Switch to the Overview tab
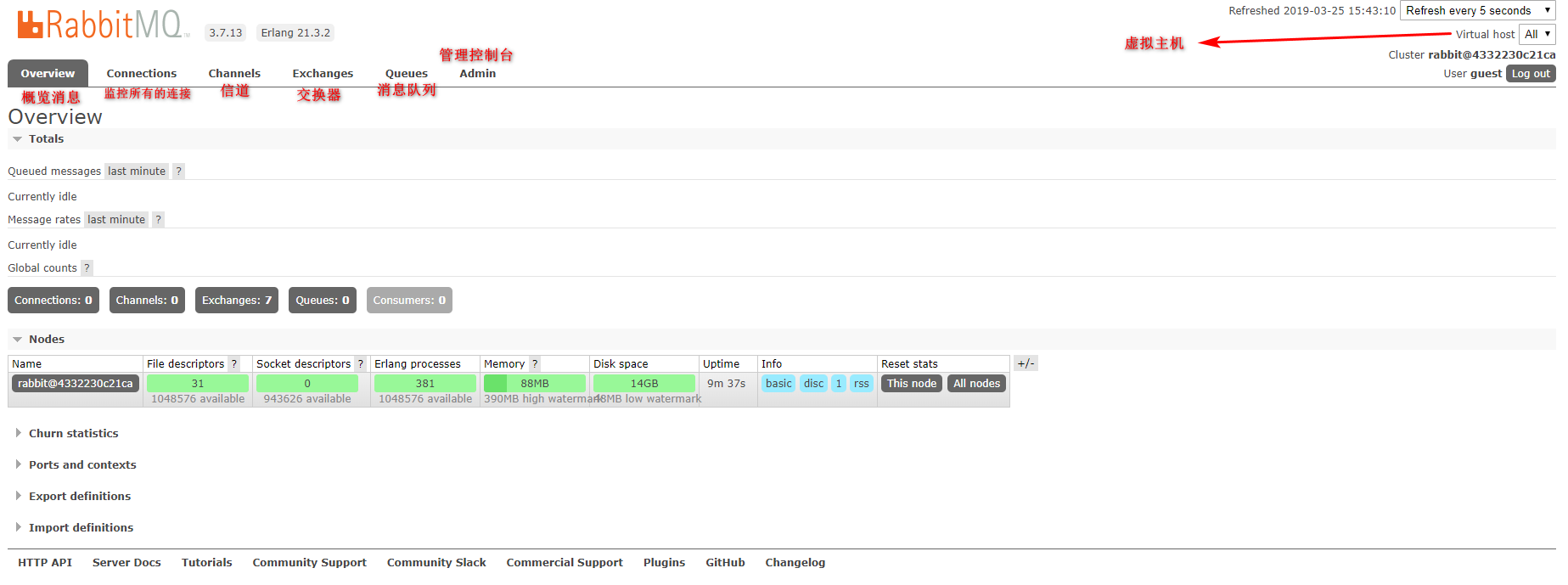The height and width of the screenshot is (585, 1568). (48, 74)
